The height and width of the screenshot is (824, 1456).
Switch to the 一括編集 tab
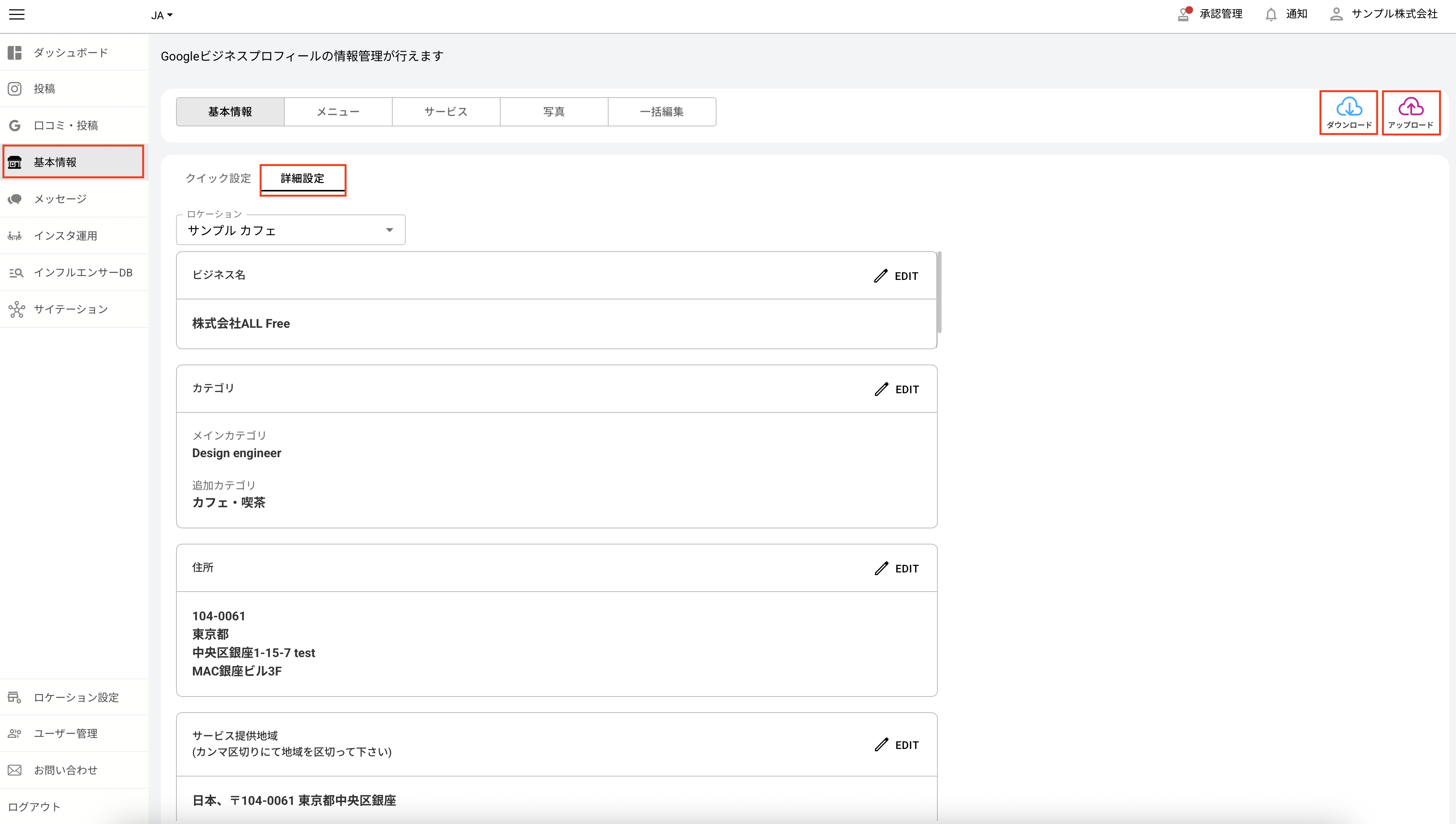(x=661, y=112)
